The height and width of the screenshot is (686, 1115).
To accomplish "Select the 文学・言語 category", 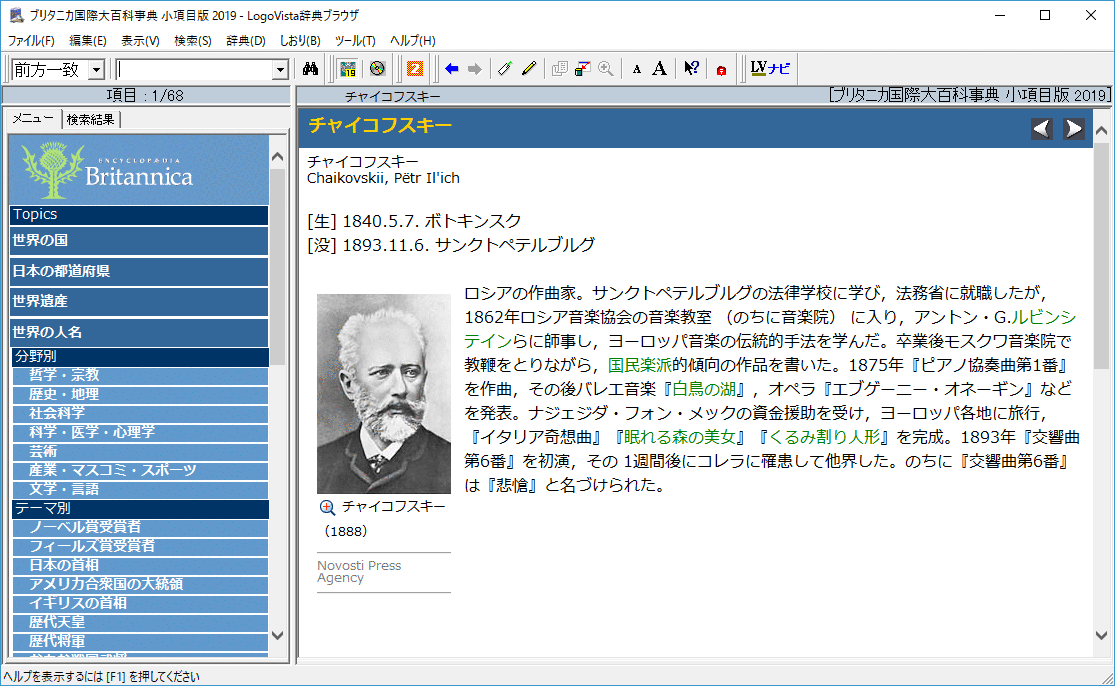I will (x=141, y=490).
